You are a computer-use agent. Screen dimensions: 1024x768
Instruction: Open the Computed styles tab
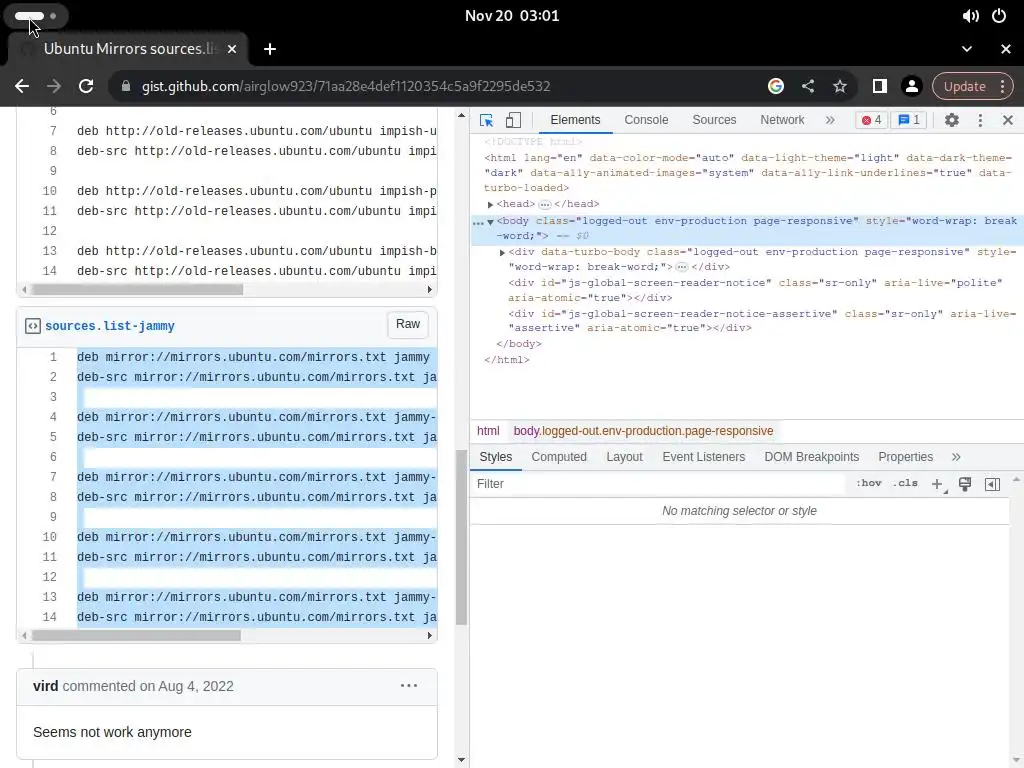pos(559,457)
